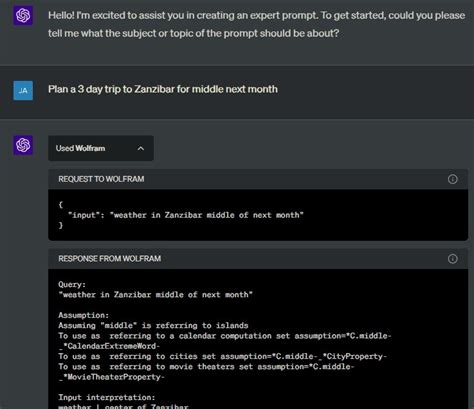The width and height of the screenshot is (474, 409).
Task: Open info icon in Response from Wolfram header
Action: 452,259
